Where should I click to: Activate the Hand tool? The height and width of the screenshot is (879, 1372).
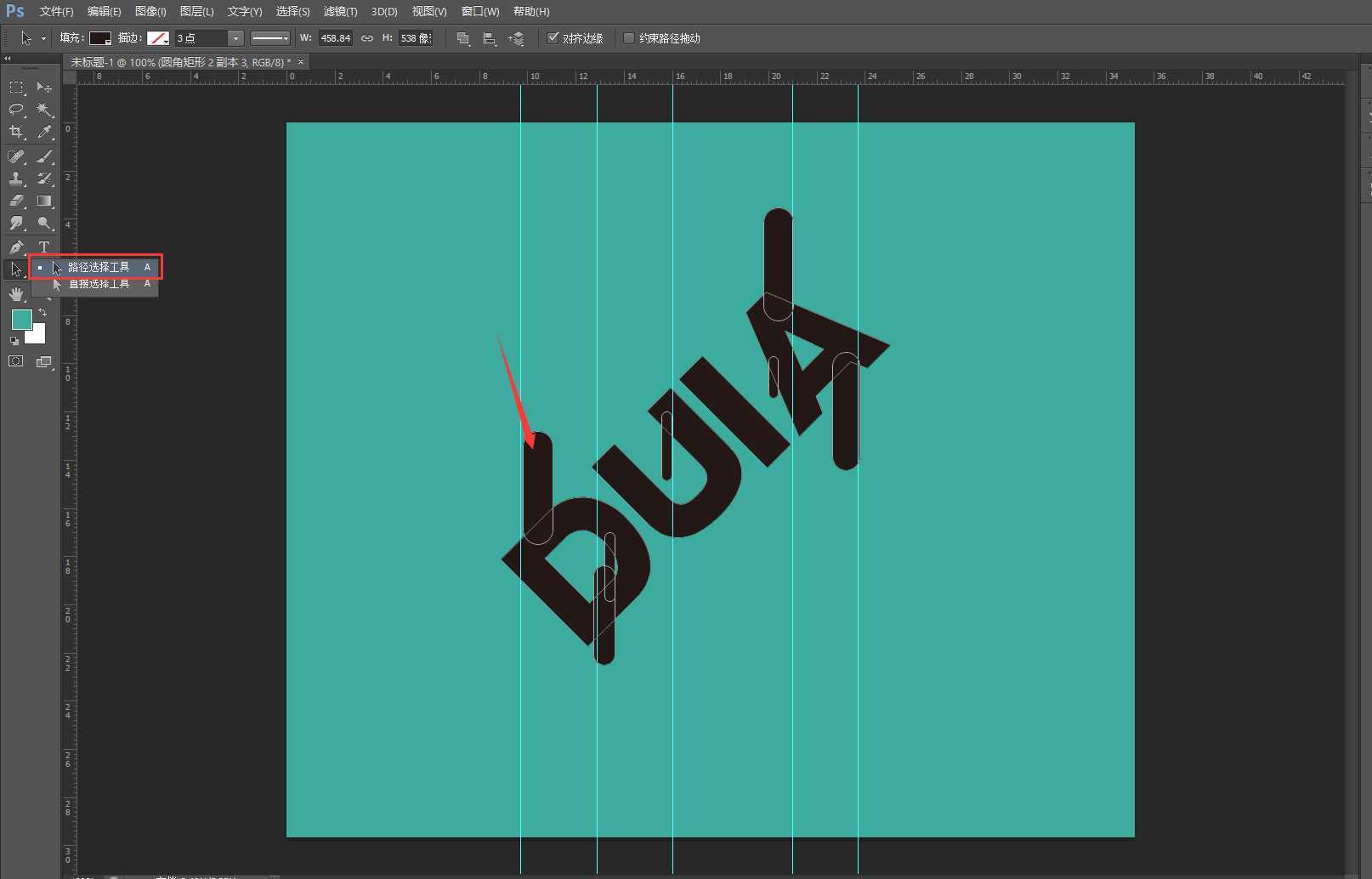tap(16, 294)
